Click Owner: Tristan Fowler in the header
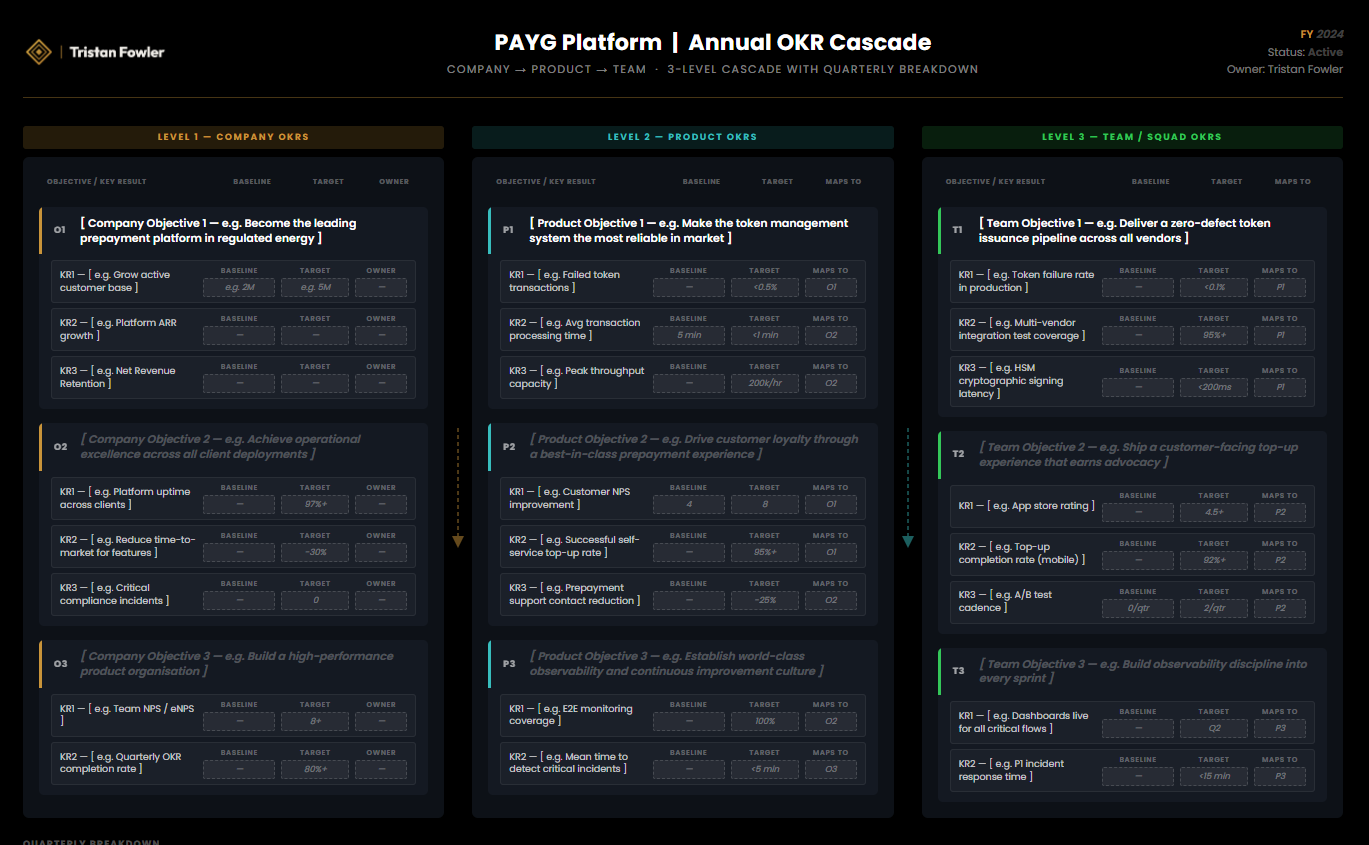This screenshot has height=845, width=1369. (x=1285, y=68)
